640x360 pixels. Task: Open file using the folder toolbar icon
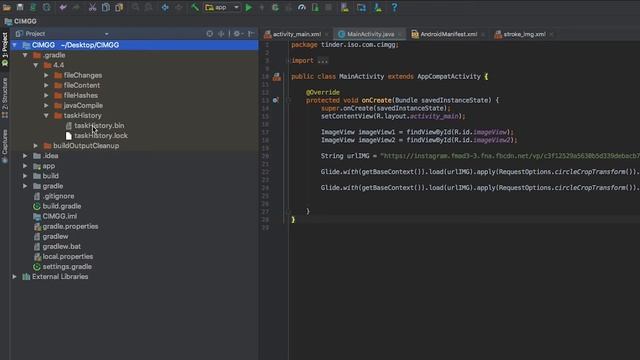[x=7, y=7]
